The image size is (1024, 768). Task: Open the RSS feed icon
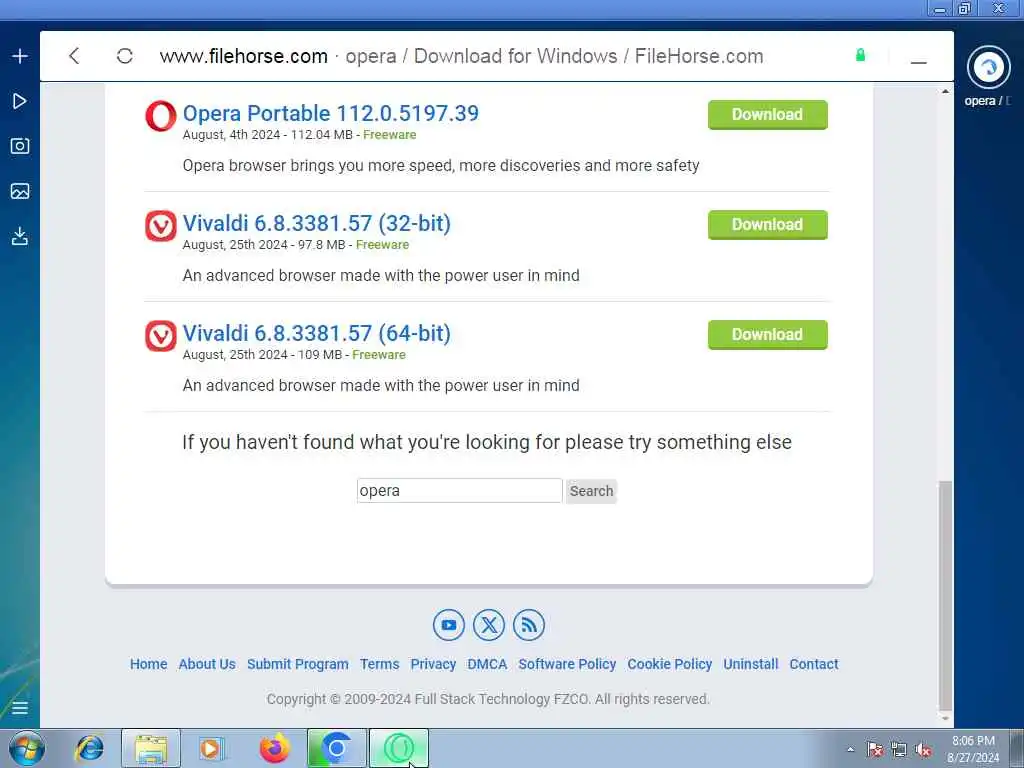click(x=529, y=625)
